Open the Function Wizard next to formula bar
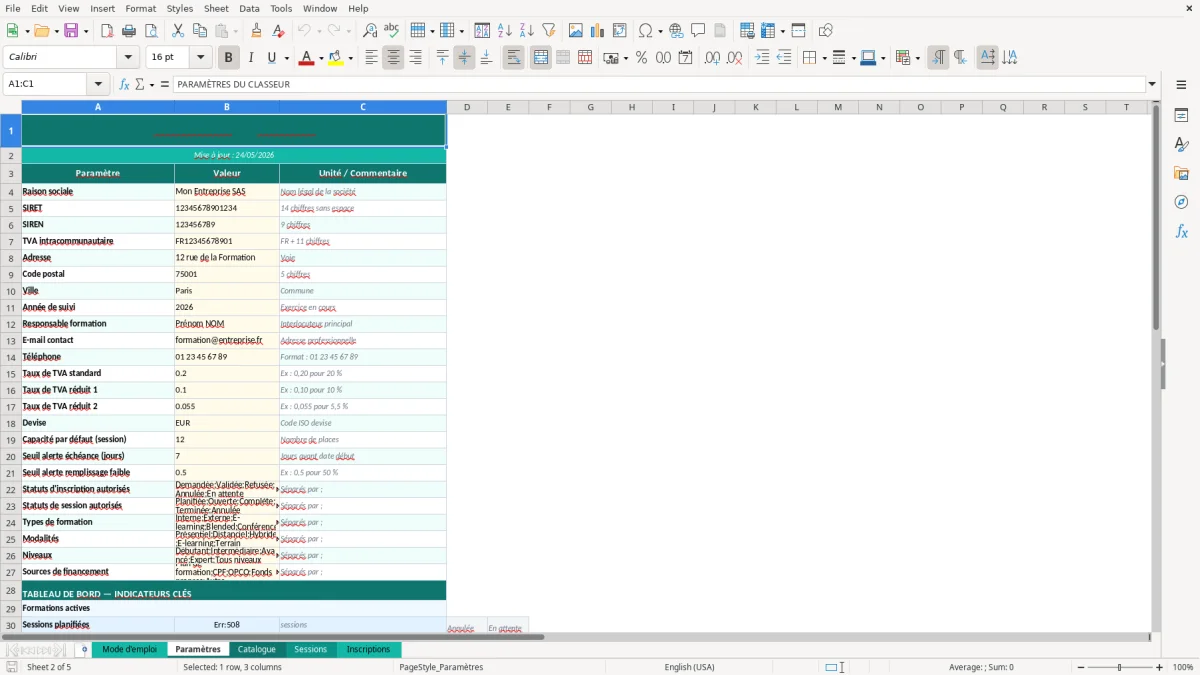1200x675 pixels. click(125, 85)
